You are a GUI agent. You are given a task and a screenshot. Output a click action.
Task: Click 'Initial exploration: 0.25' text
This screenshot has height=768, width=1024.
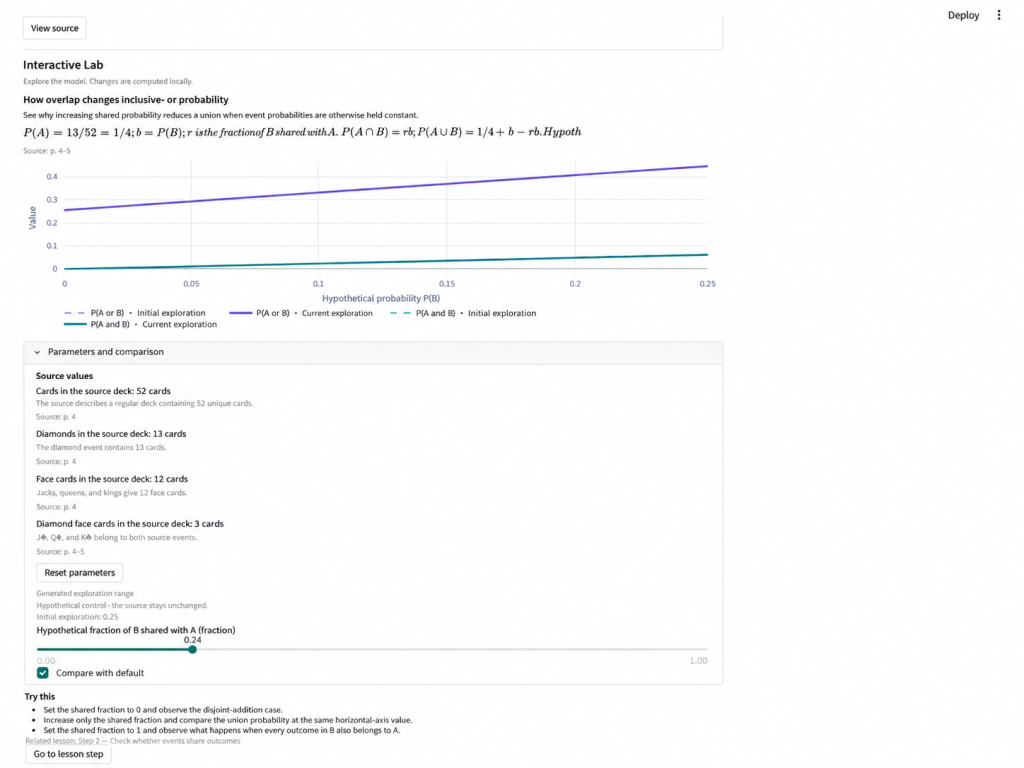pyautogui.click(x=77, y=617)
